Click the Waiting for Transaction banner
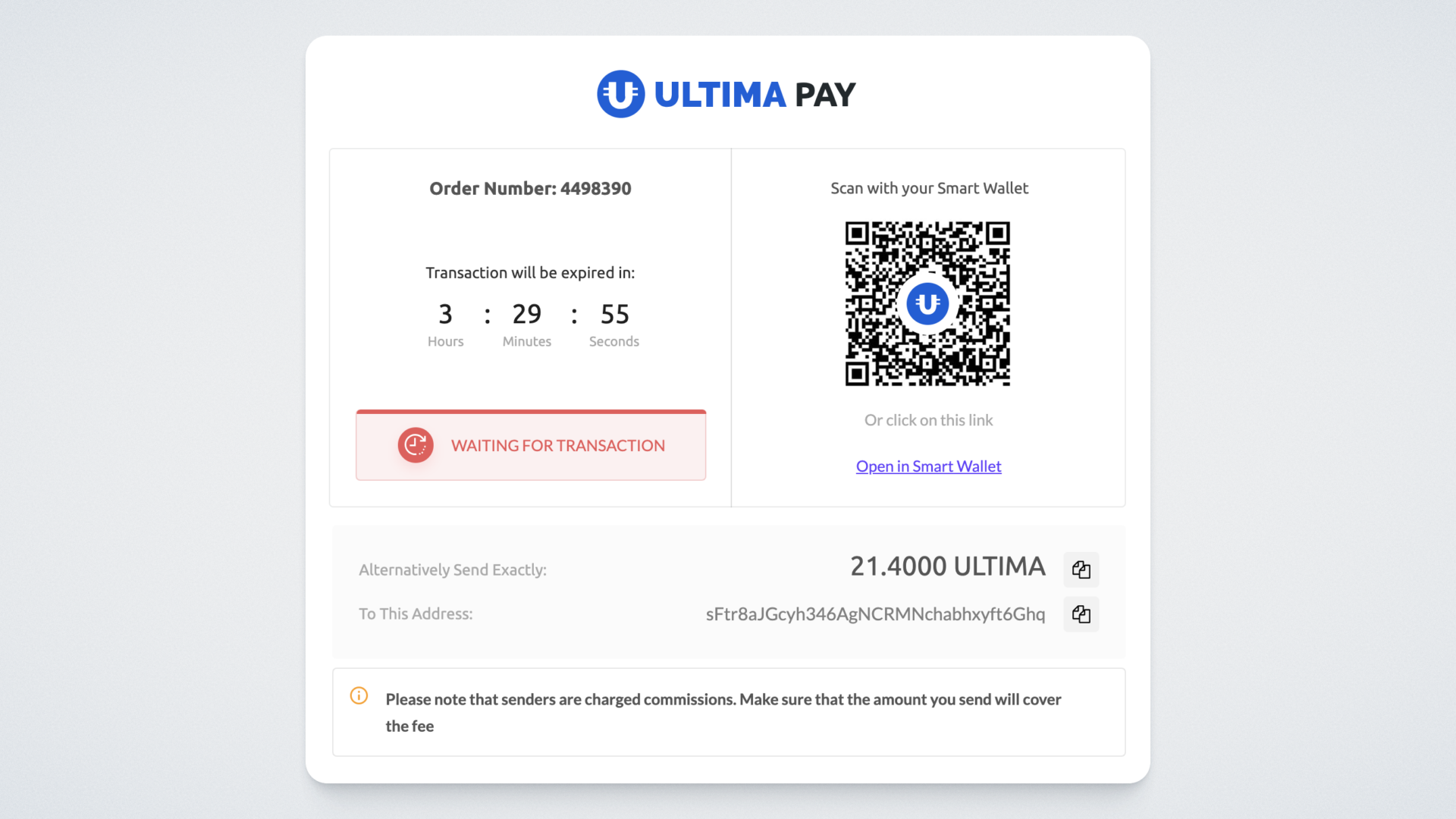 (531, 445)
